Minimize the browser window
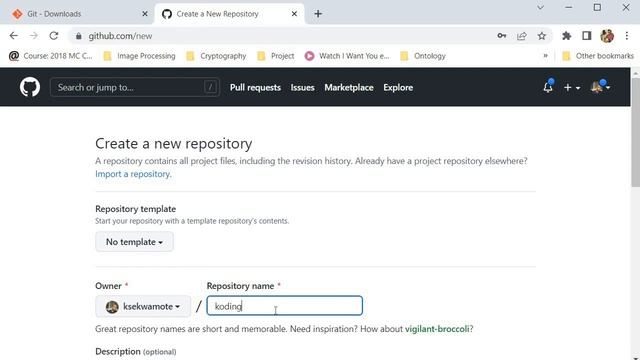 coord(569,7)
